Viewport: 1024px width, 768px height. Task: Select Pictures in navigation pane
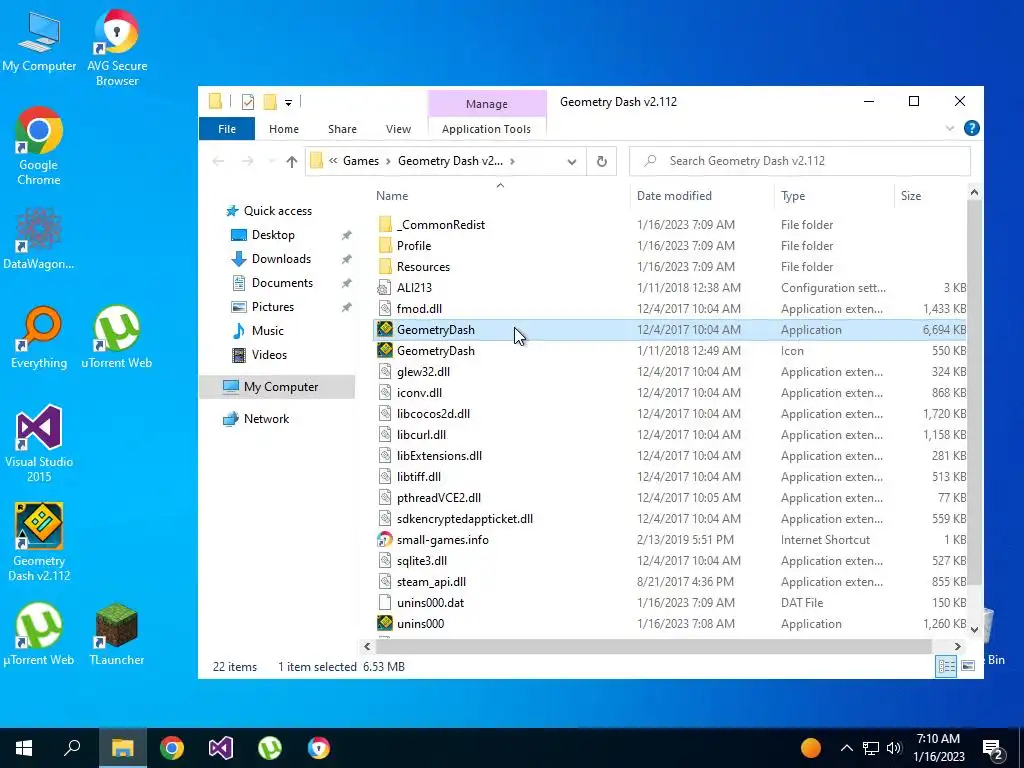click(x=272, y=307)
